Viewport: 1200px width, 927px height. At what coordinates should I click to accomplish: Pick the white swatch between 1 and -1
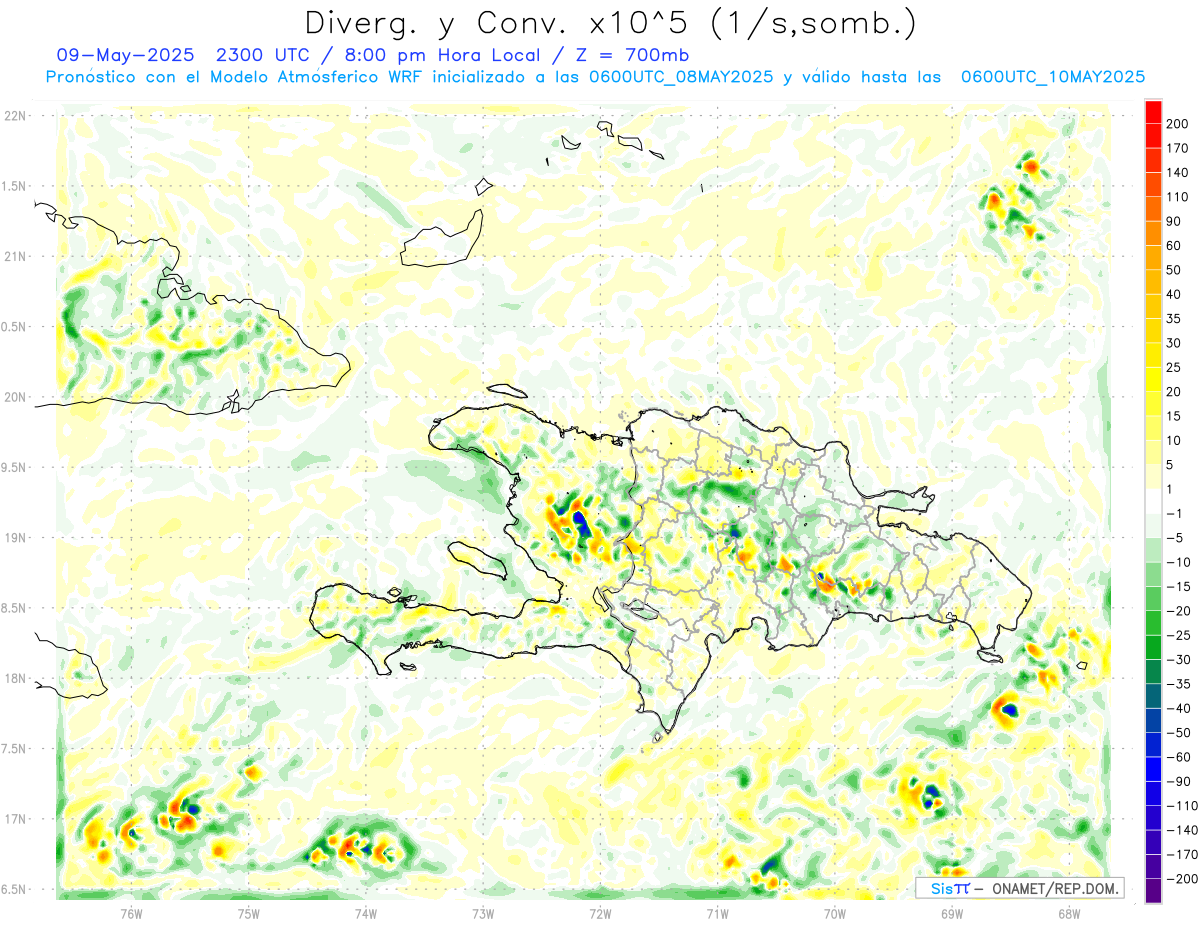pyautogui.click(x=1153, y=502)
